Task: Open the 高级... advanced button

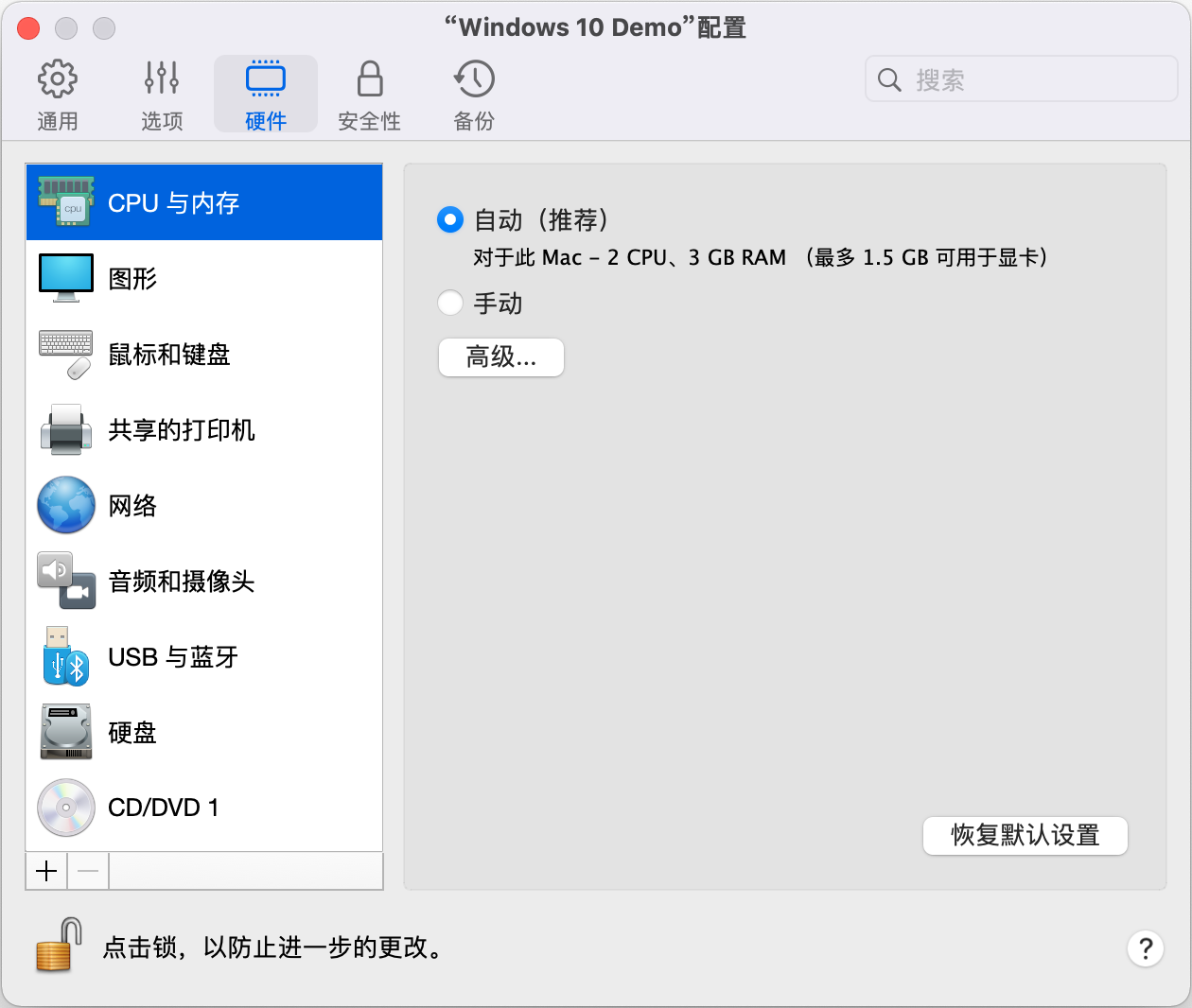Action: click(x=501, y=357)
